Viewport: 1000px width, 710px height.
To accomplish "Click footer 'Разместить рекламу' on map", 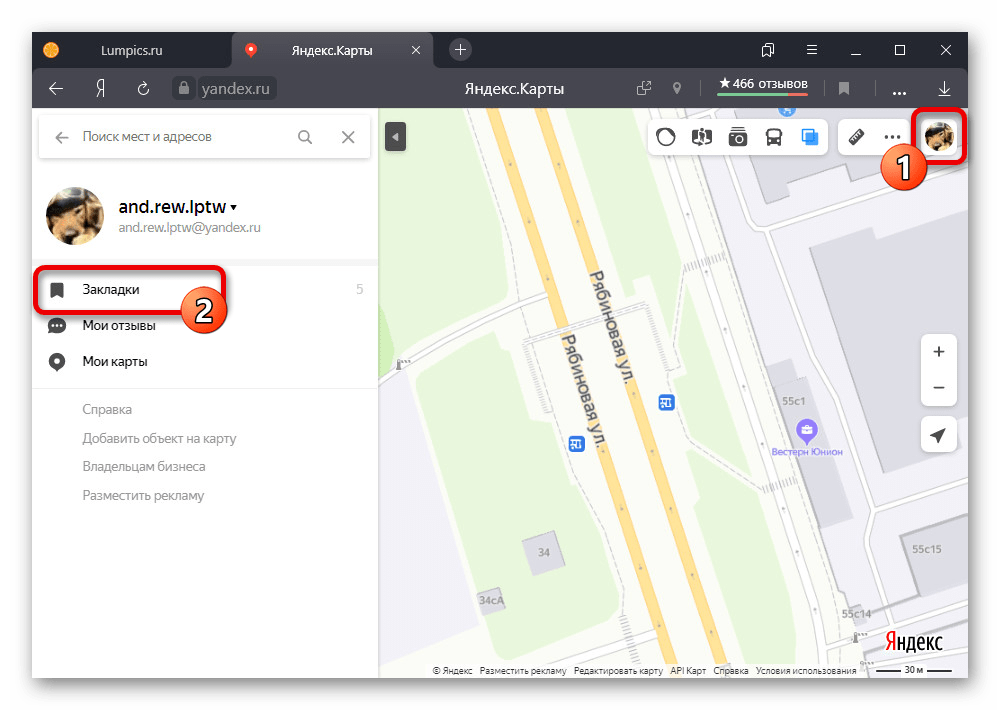I will [x=523, y=670].
